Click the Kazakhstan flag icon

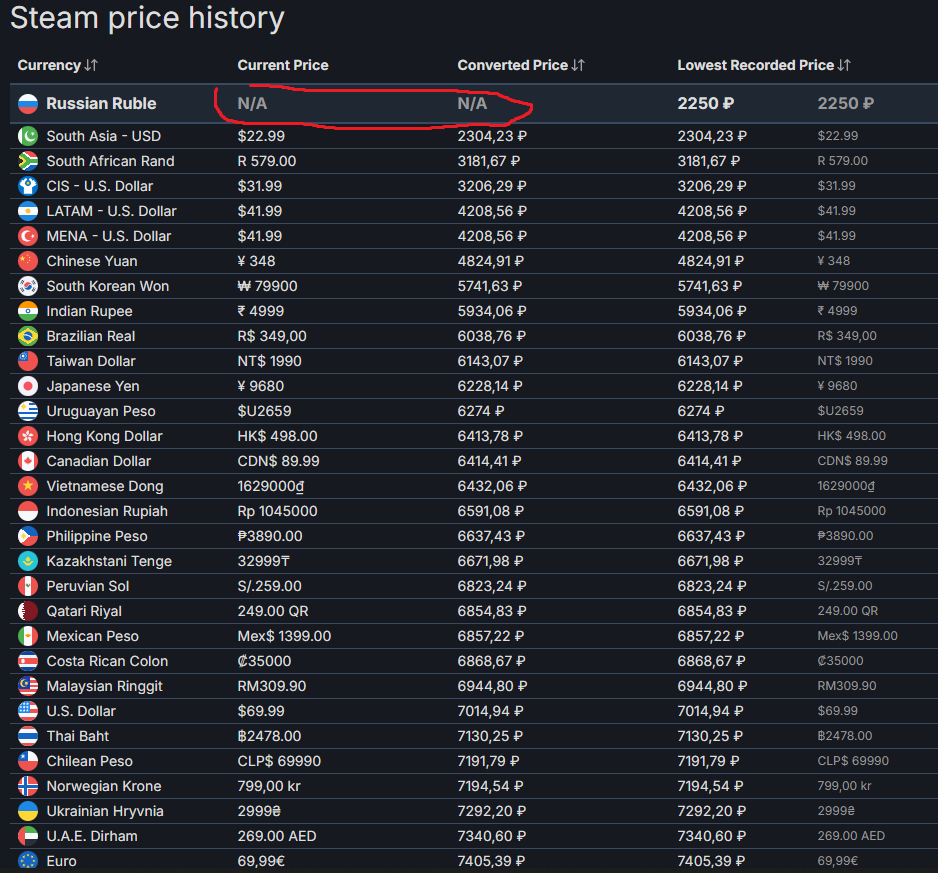click(x=28, y=561)
